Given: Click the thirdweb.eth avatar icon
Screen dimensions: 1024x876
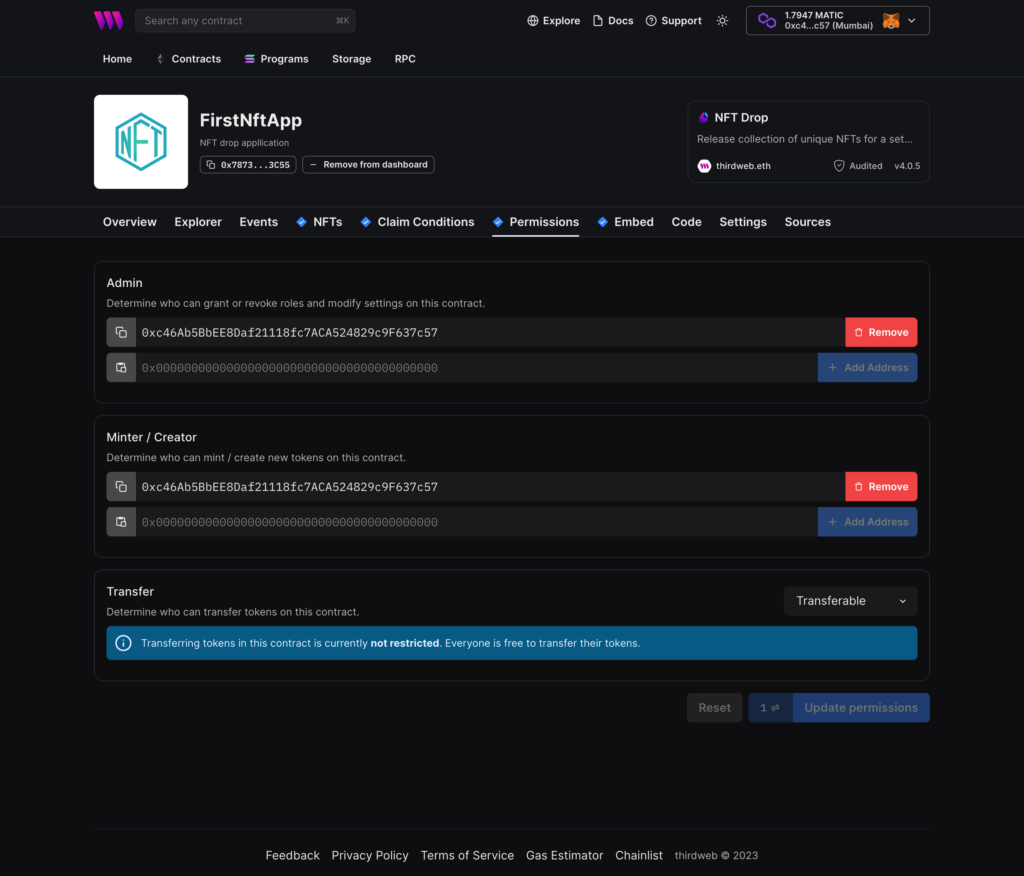Looking at the screenshot, I should tap(704, 166).
